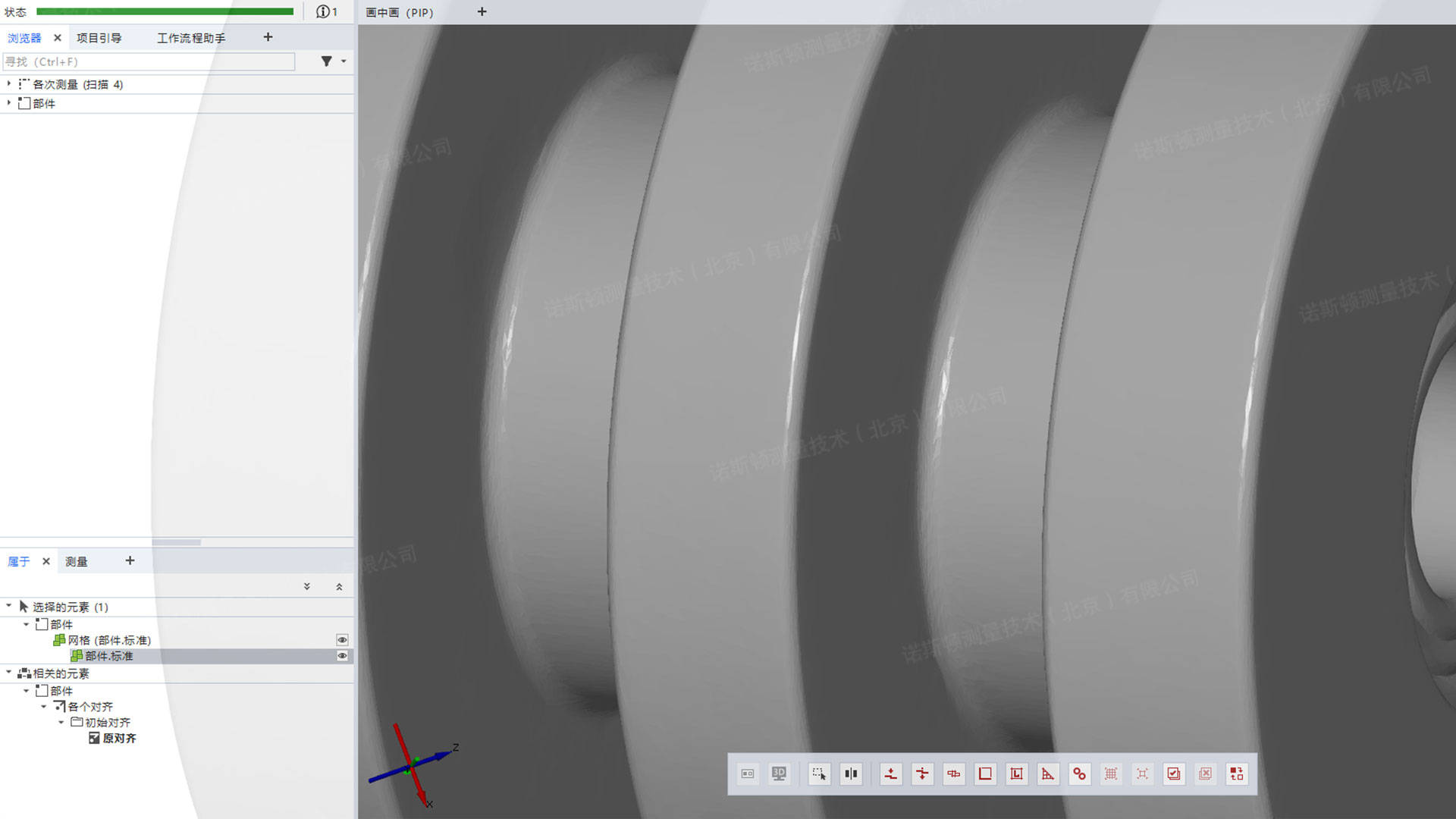Click the filter funnel icon in browser panel
This screenshot has width=1456, height=819.
[326, 61]
